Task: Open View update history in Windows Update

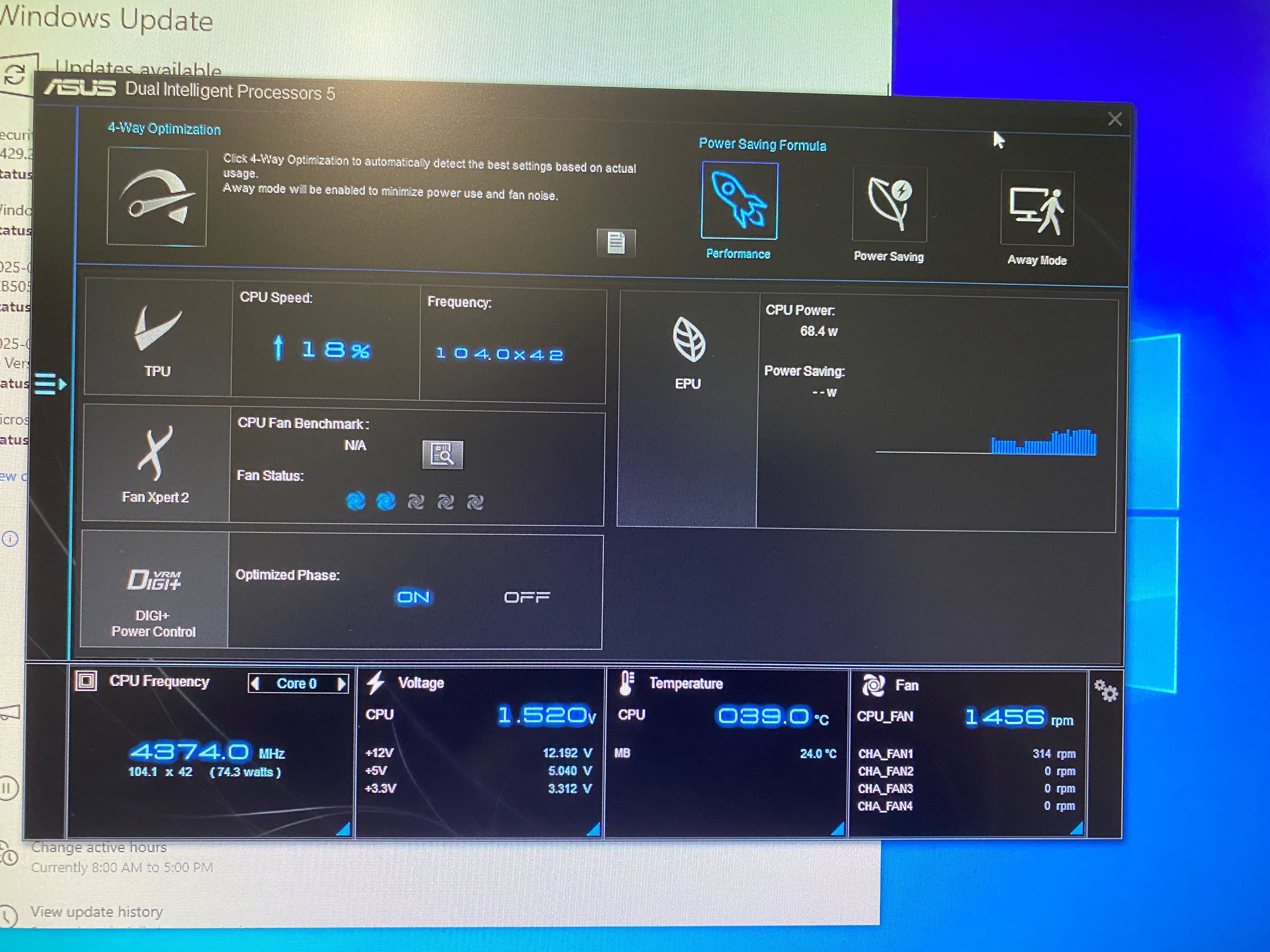Action: (x=96, y=912)
